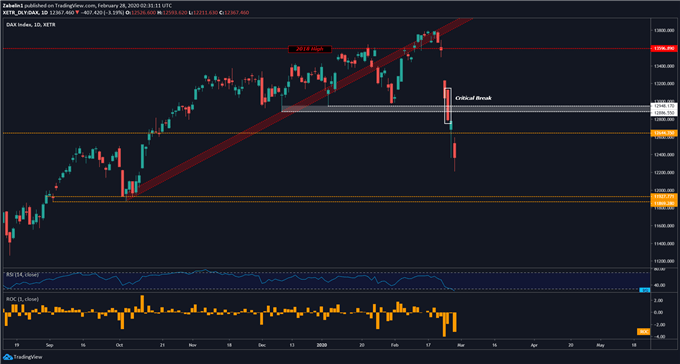Click the orange 11927 price label
This screenshot has height=364, width=680.
[664, 197]
